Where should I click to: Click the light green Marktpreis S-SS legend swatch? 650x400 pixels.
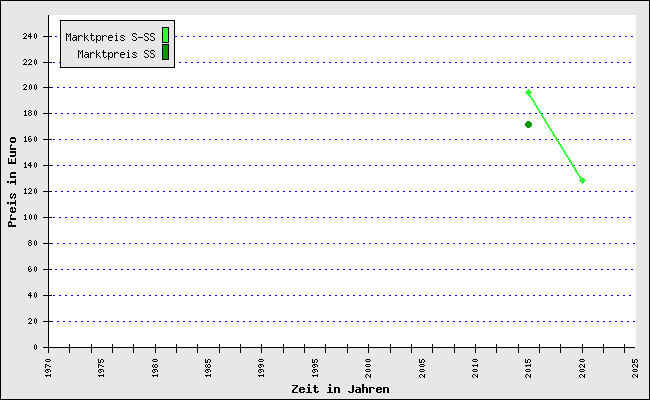click(x=165, y=35)
